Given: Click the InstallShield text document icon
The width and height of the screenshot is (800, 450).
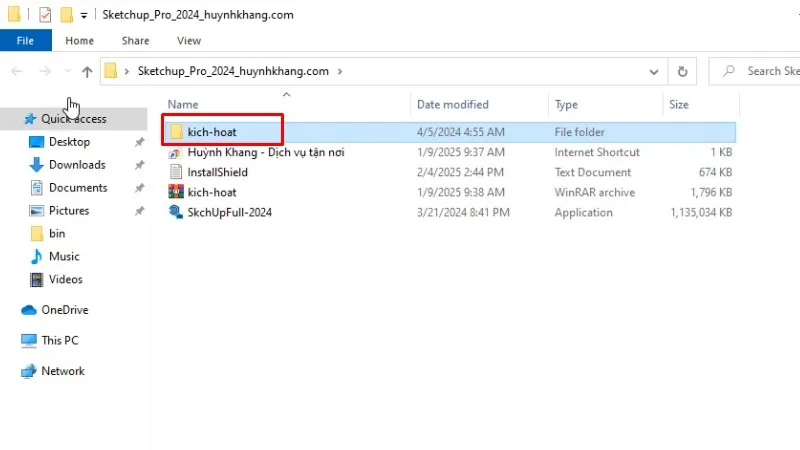Looking at the screenshot, I should click(176, 172).
